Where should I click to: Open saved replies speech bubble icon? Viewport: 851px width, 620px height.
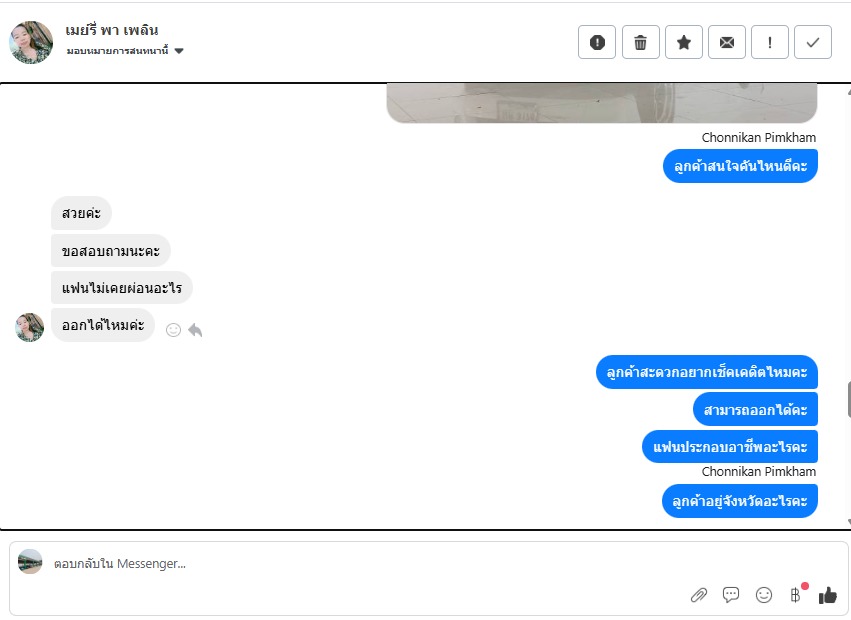click(x=731, y=595)
